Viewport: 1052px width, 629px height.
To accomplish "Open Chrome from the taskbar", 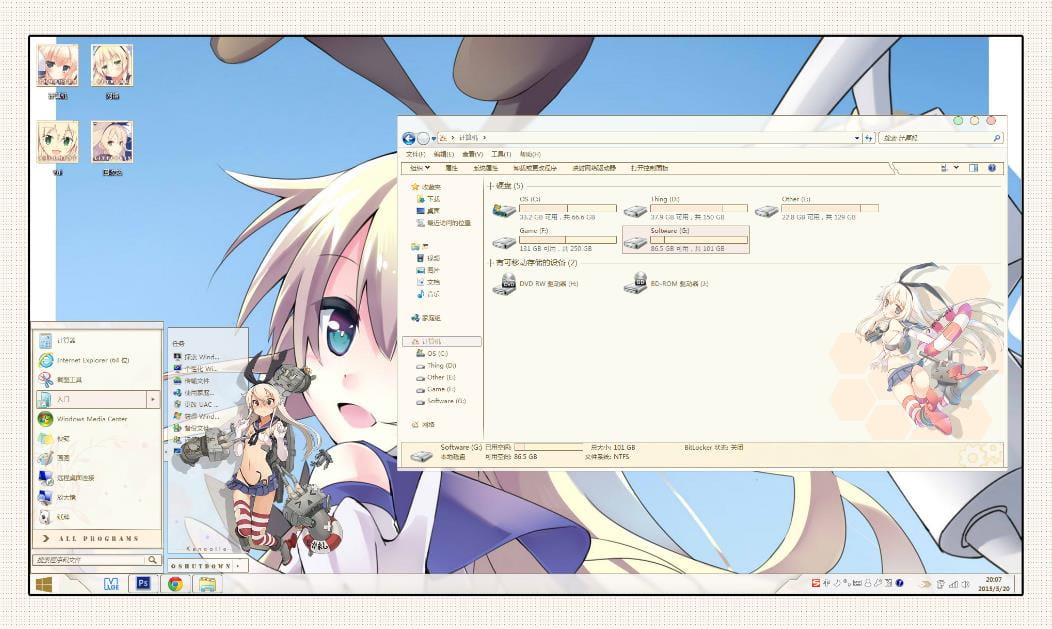I will (x=175, y=583).
